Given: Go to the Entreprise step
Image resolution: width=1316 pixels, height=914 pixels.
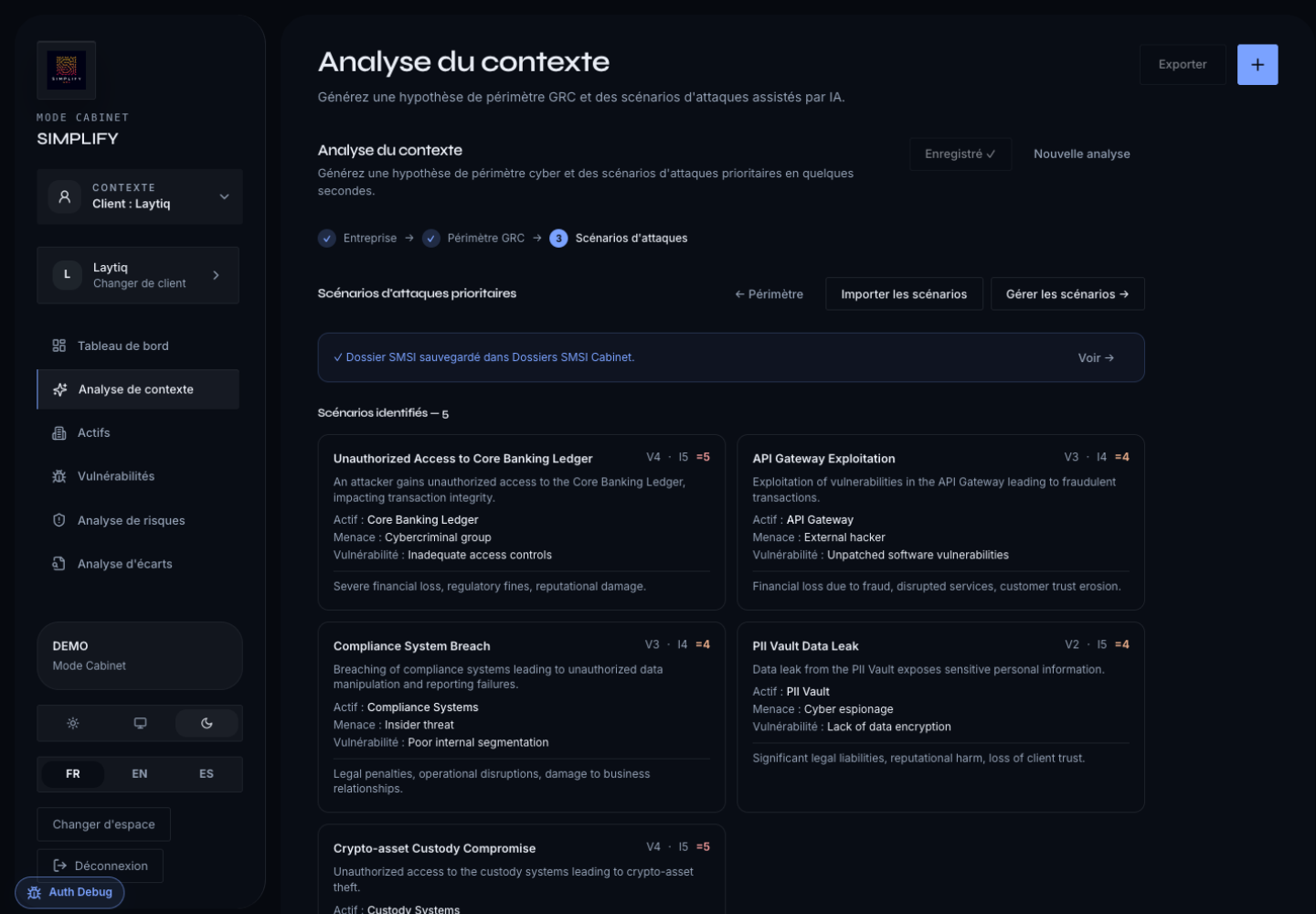Looking at the screenshot, I should click(357, 239).
